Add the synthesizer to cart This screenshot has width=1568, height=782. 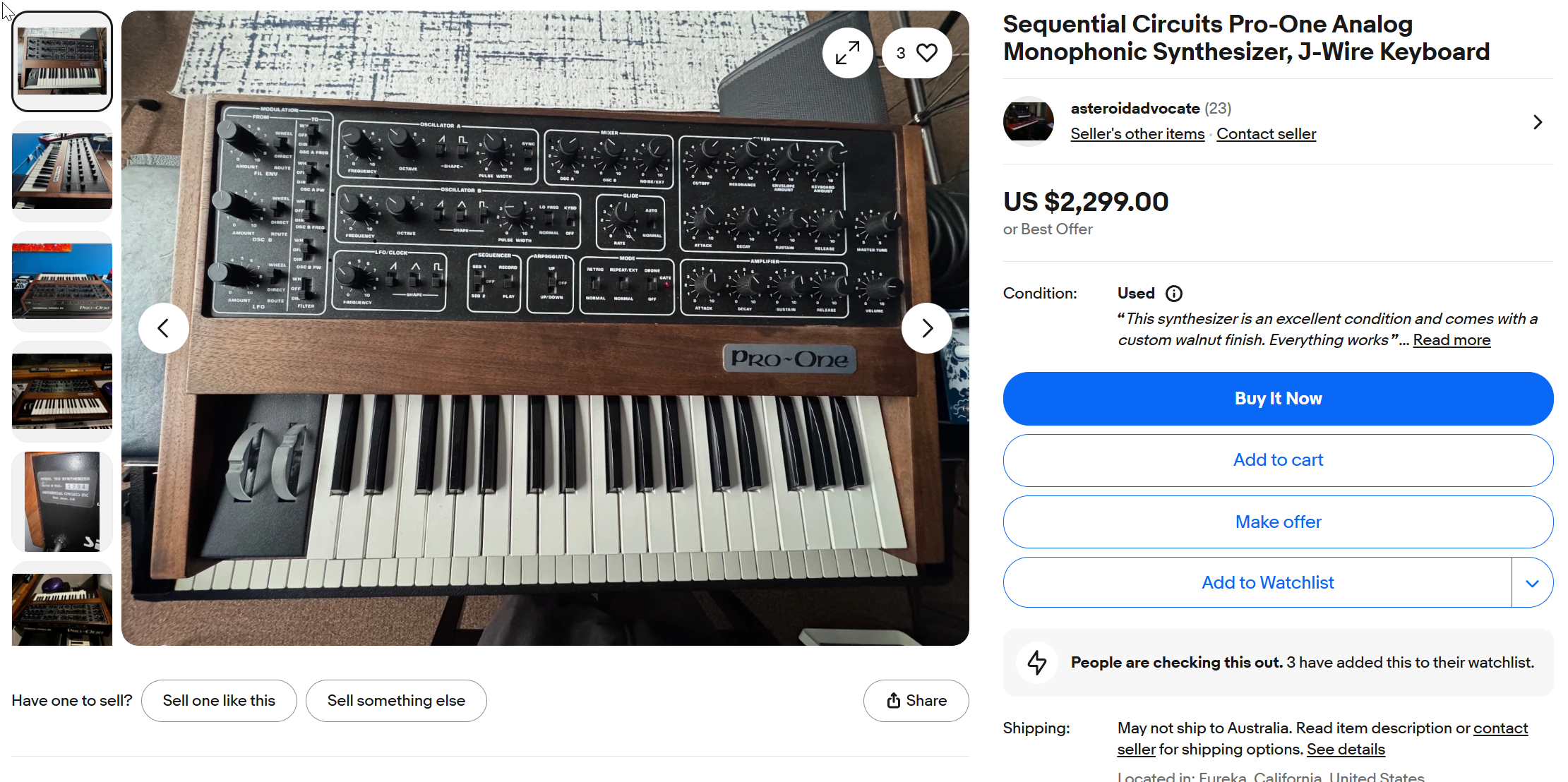[1277, 460]
